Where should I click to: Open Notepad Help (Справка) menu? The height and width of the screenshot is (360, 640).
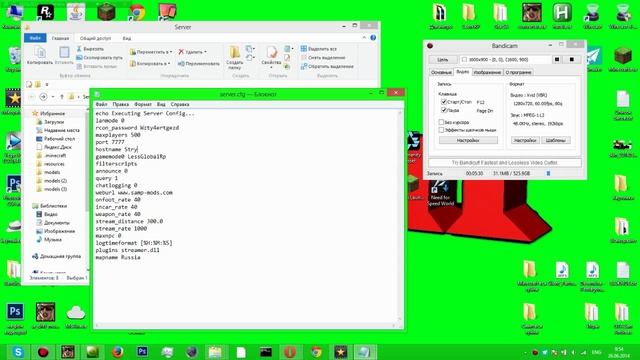point(180,104)
